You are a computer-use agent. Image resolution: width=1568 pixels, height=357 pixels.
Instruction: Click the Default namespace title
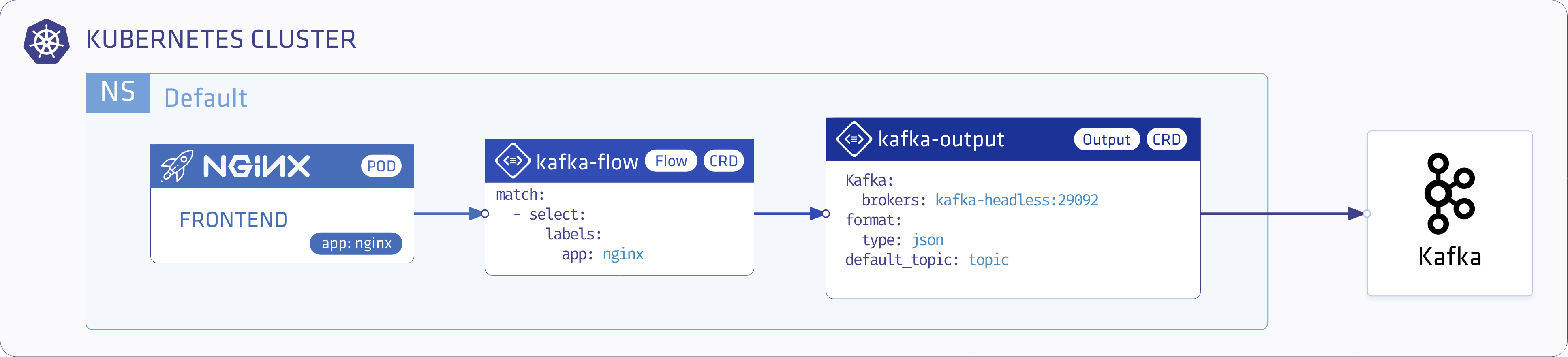coord(206,98)
